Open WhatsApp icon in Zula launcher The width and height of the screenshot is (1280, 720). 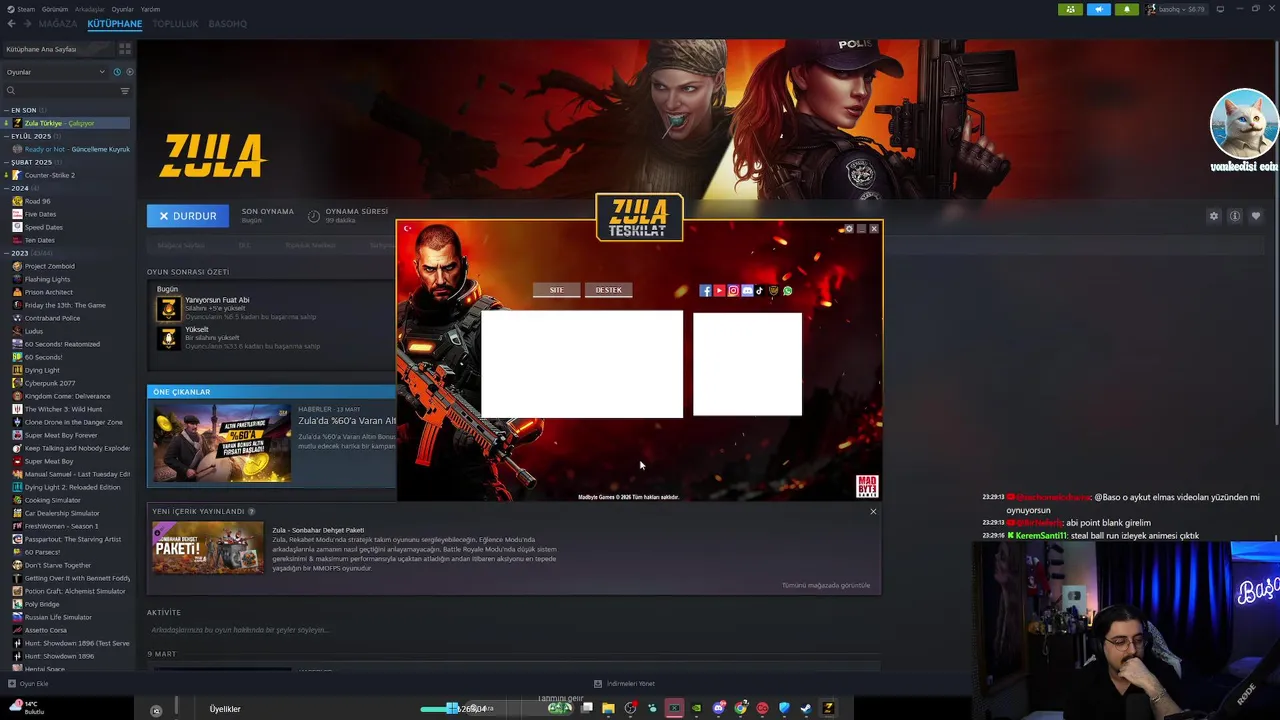(x=787, y=291)
